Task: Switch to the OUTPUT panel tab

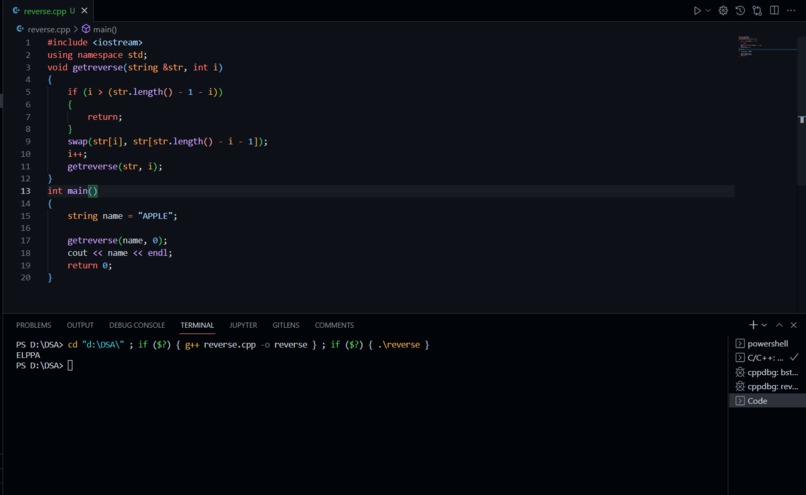Action: click(80, 325)
